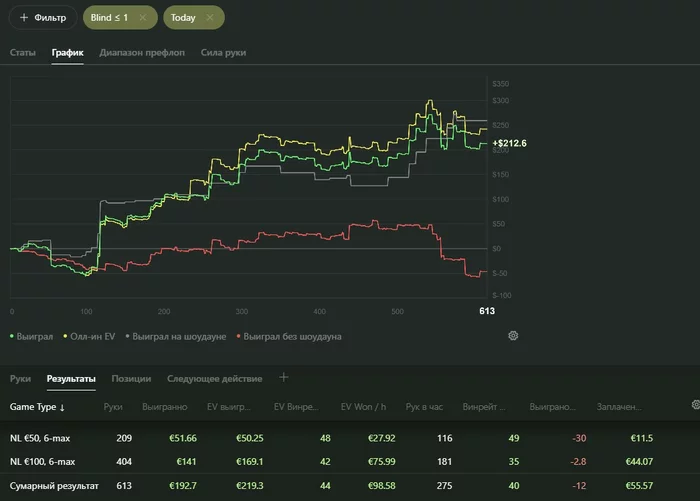
Task: Add a new tab with plus icon
Action: 283,378
